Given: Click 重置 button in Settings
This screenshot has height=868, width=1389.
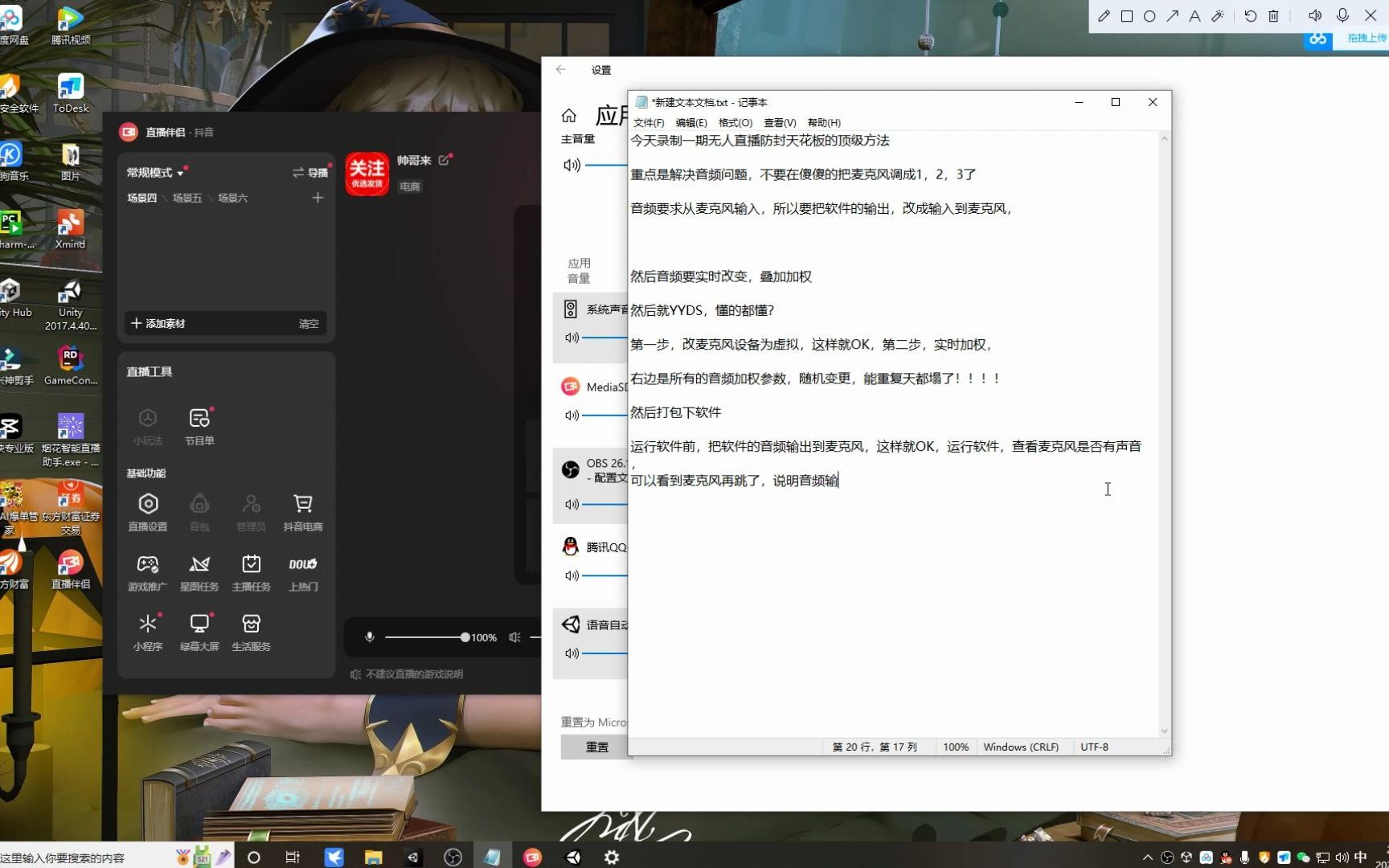Looking at the screenshot, I should point(596,747).
